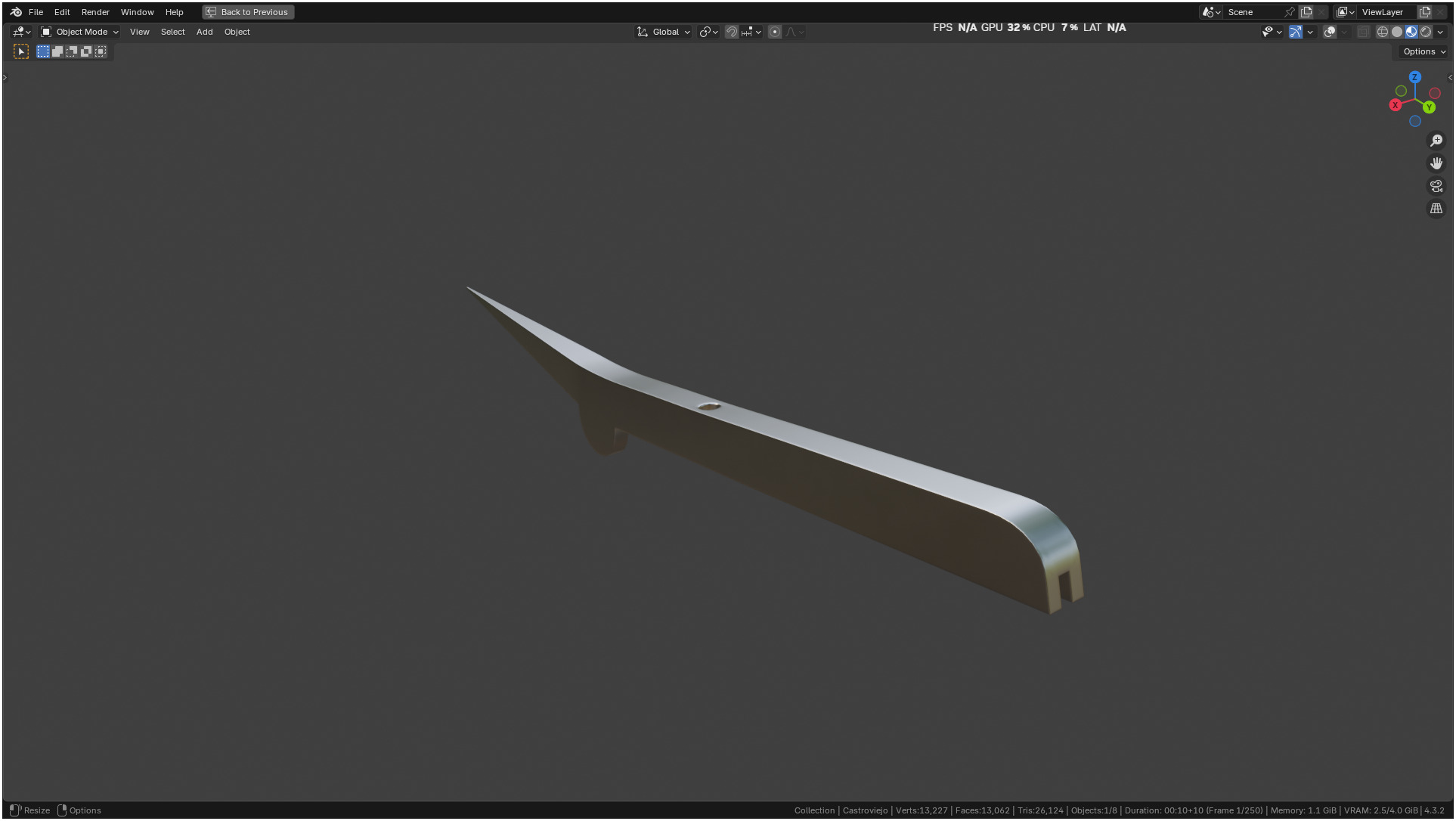The height and width of the screenshot is (821, 1456).
Task: Click the zoom view magnifier icon
Action: 1436,141
